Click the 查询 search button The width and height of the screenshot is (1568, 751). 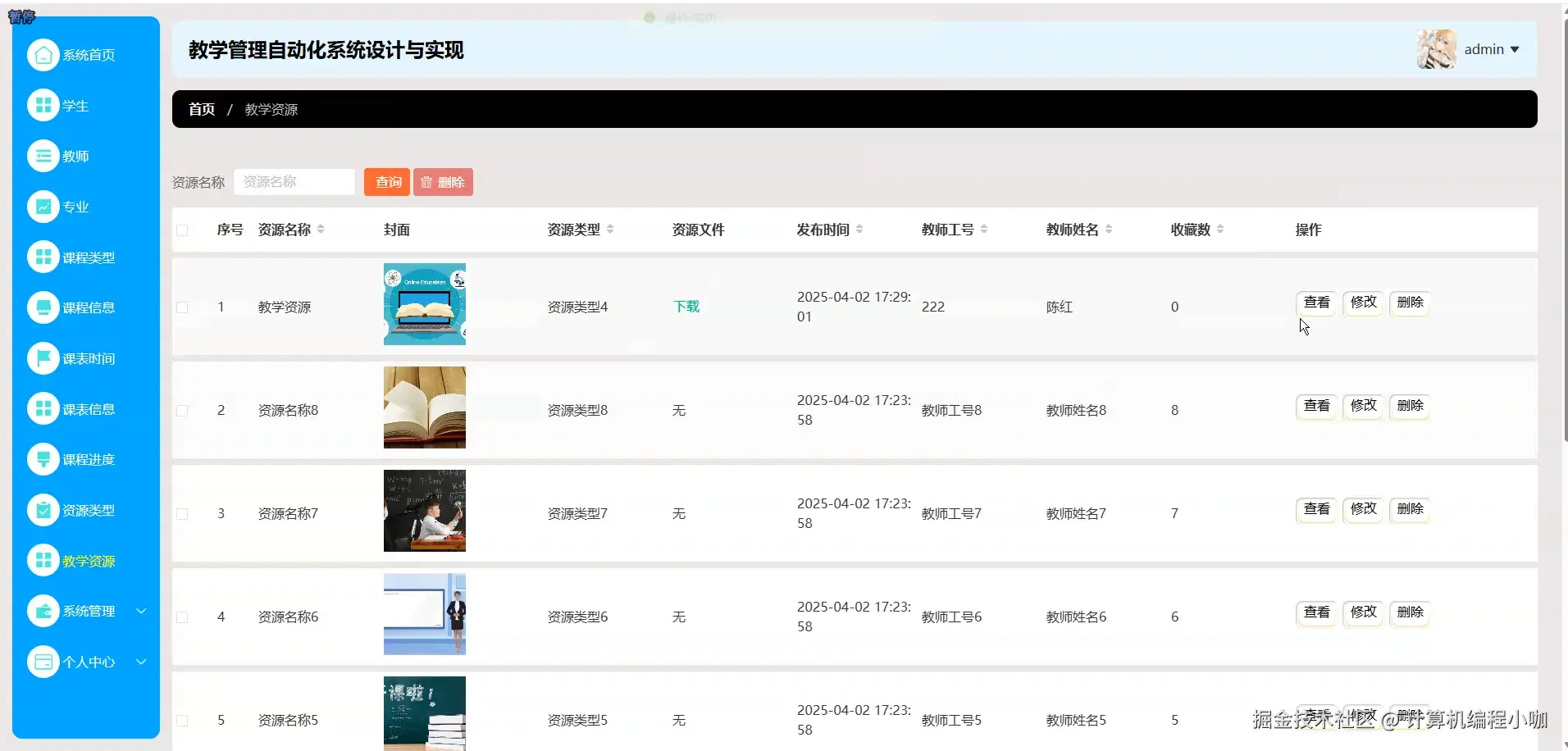coord(386,181)
